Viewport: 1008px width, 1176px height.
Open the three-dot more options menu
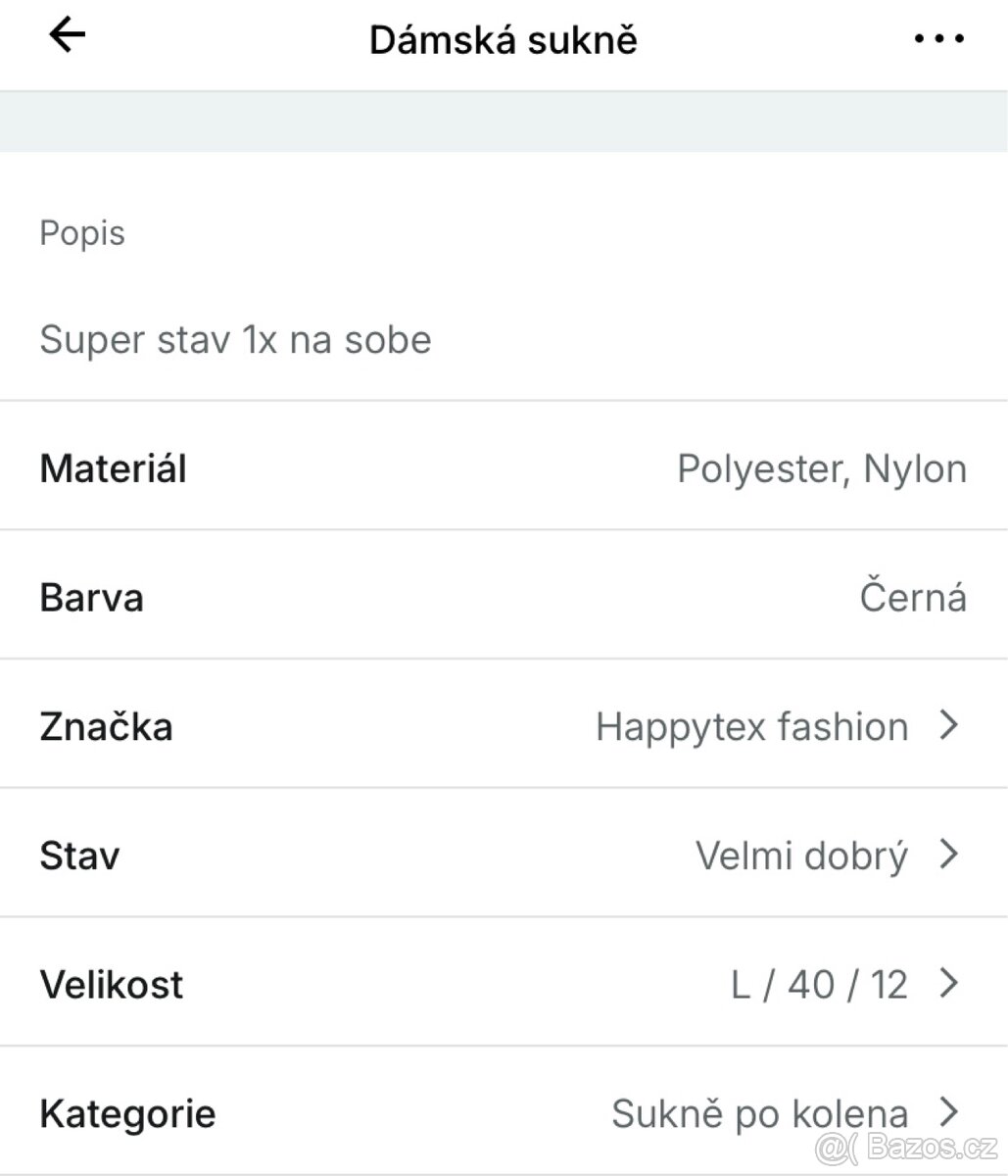(938, 39)
